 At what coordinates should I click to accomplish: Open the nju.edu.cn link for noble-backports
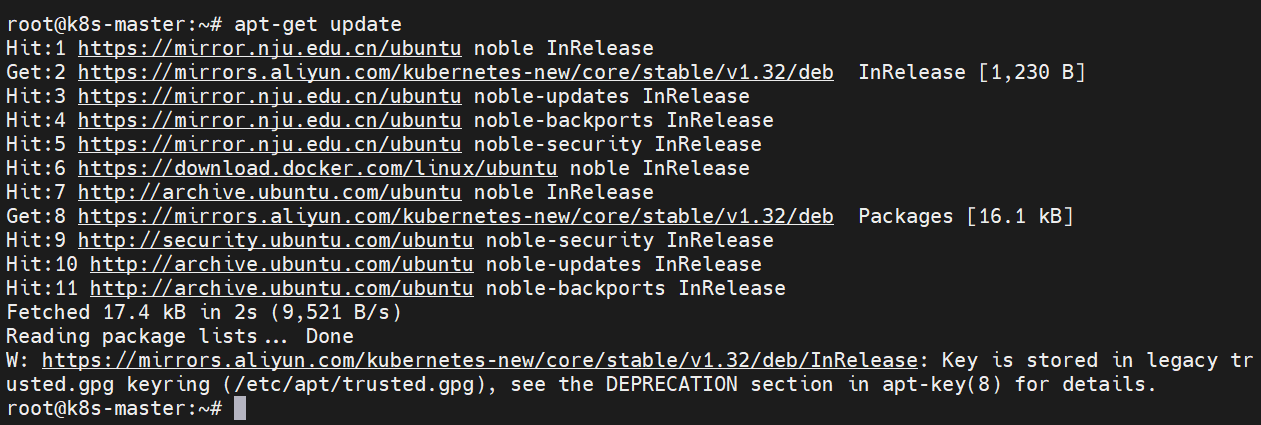(x=269, y=120)
